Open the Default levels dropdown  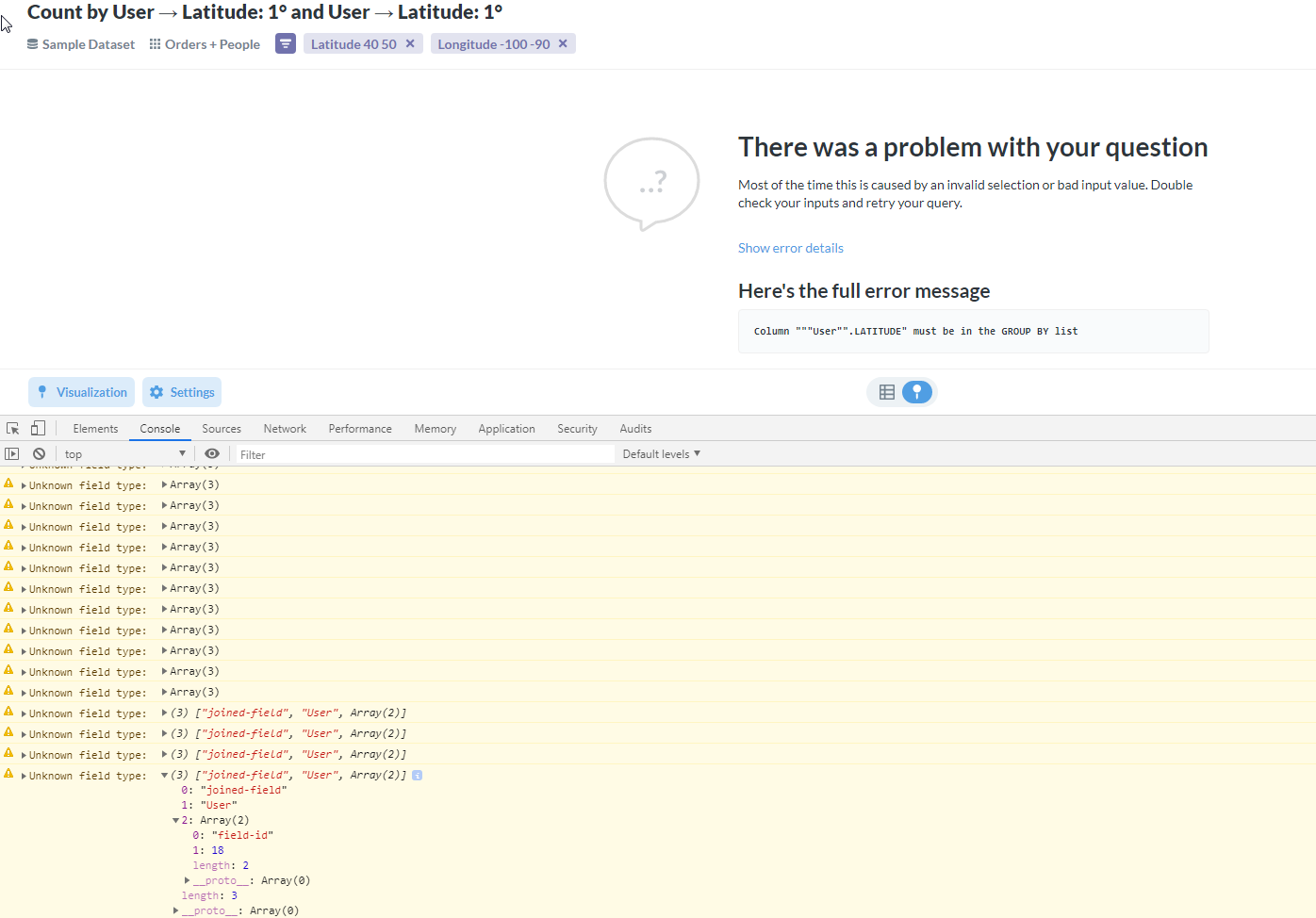(660, 453)
